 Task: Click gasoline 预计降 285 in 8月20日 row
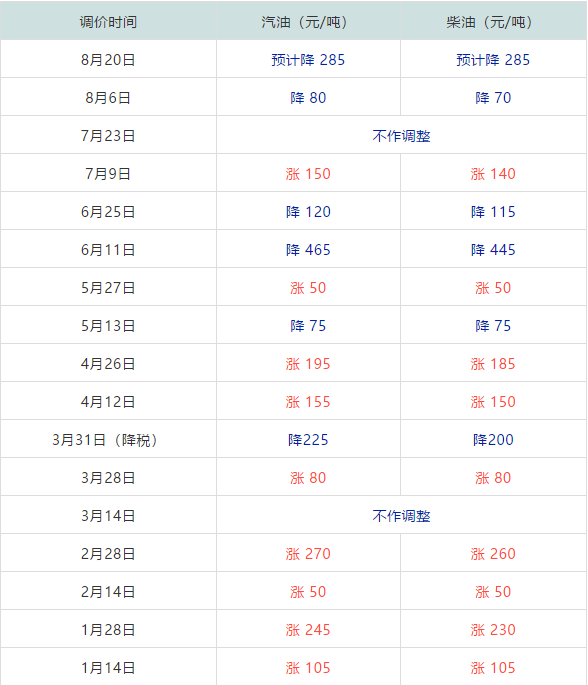[308, 60]
